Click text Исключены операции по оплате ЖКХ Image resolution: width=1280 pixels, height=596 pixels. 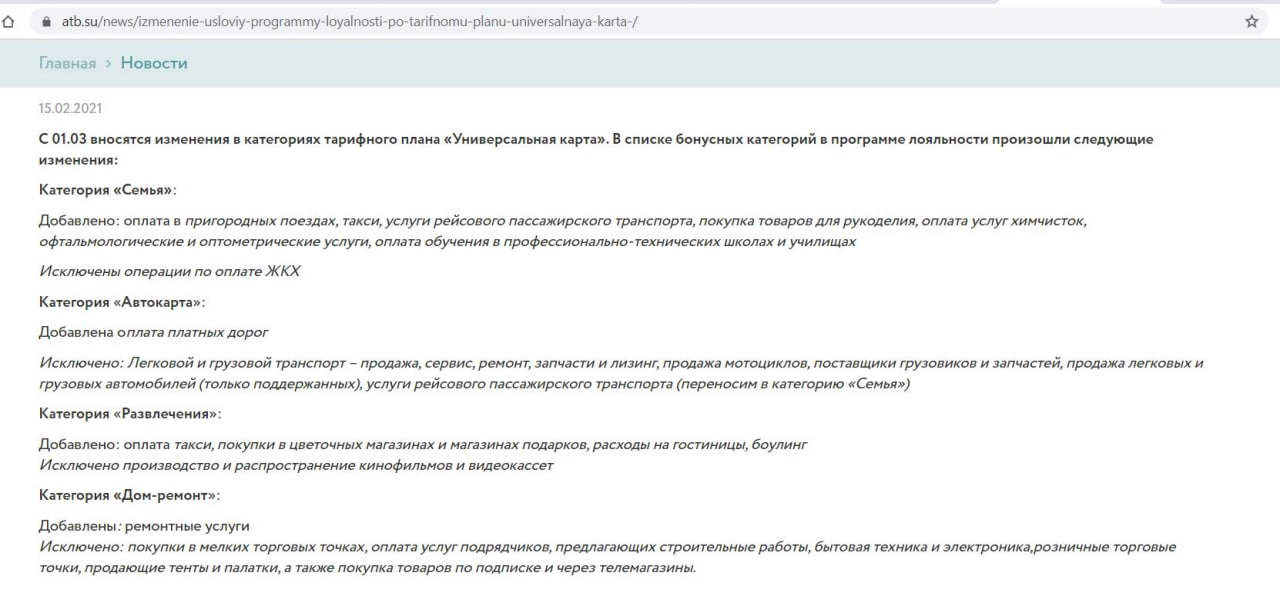tap(170, 271)
